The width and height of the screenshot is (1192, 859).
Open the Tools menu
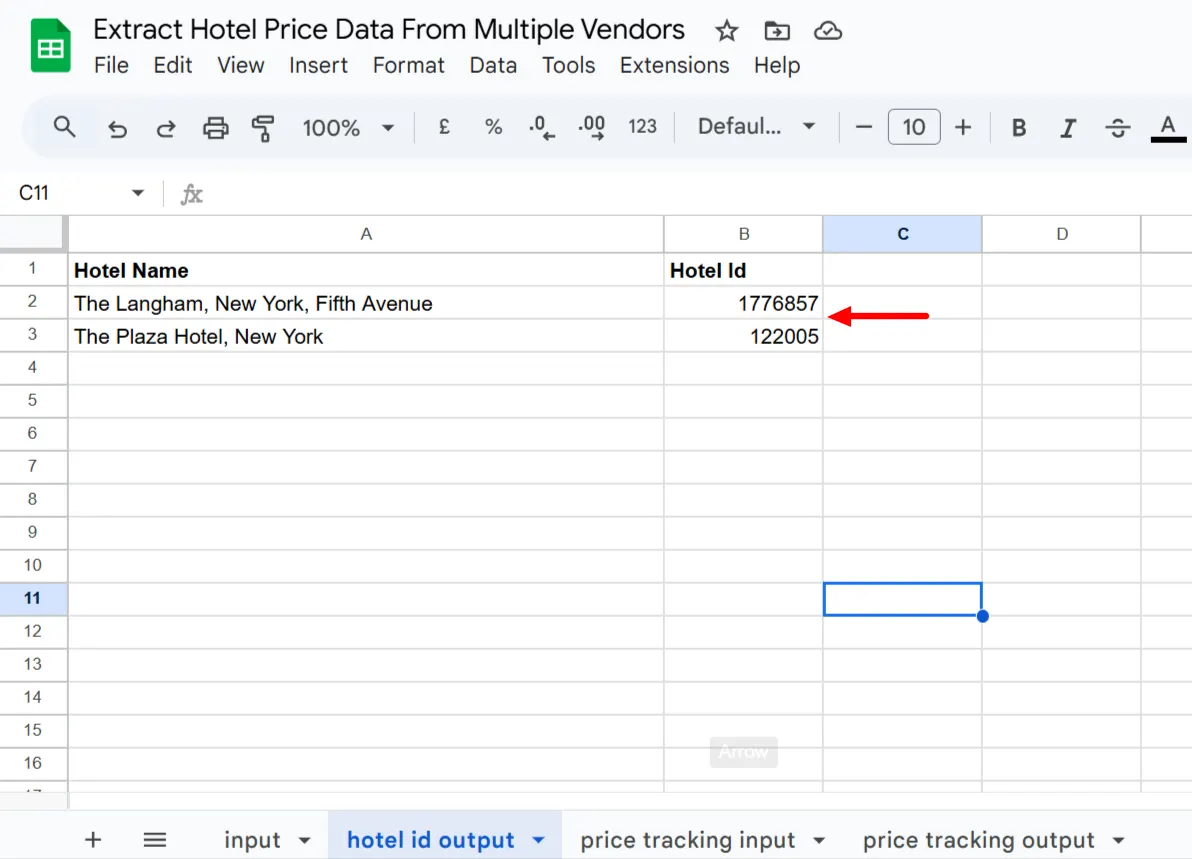coord(568,65)
